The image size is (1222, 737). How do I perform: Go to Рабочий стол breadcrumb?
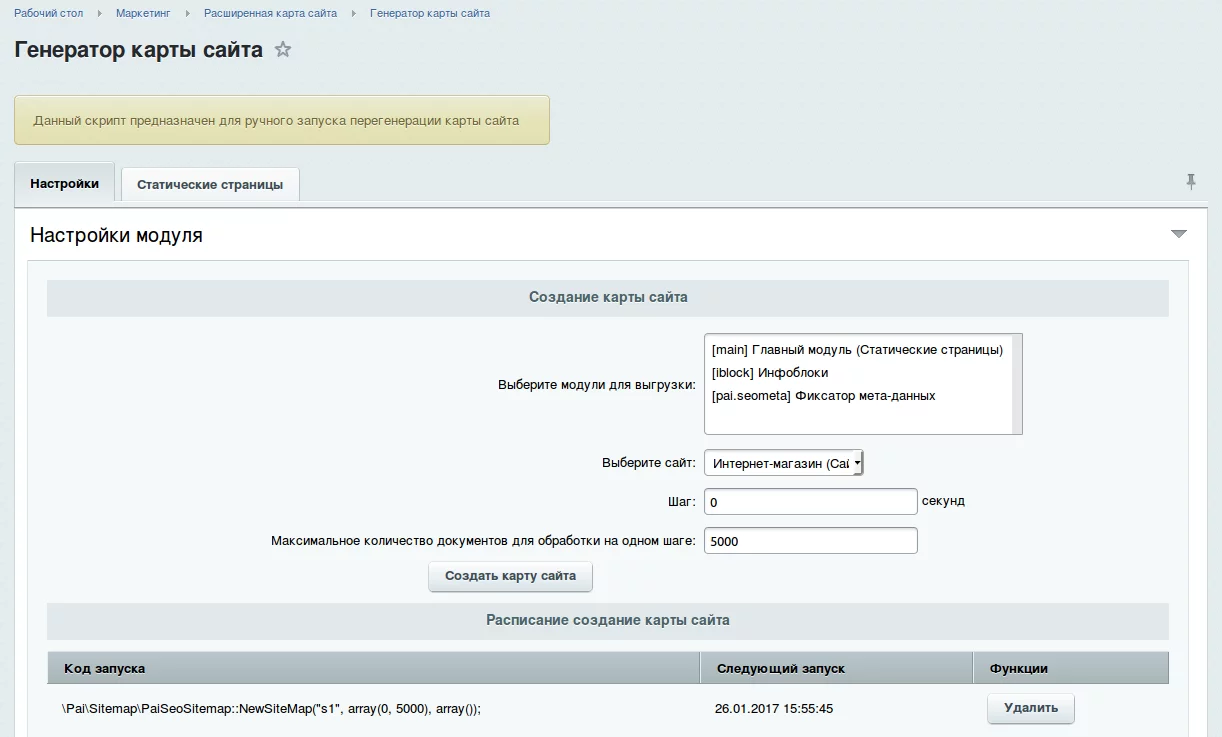coord(49,13)
